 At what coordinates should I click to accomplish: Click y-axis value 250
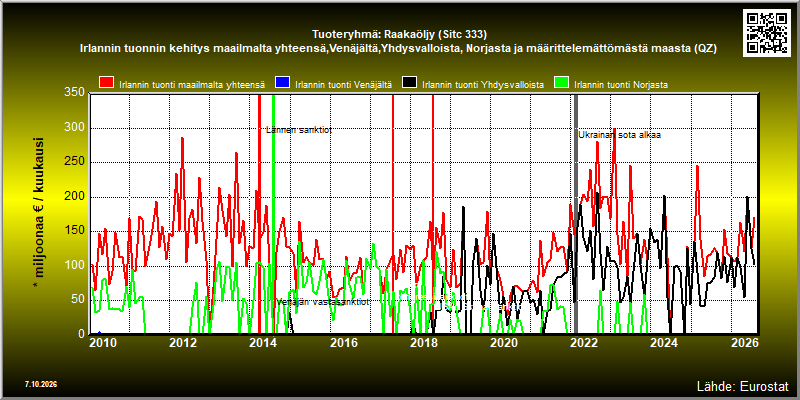coord(74,162)
